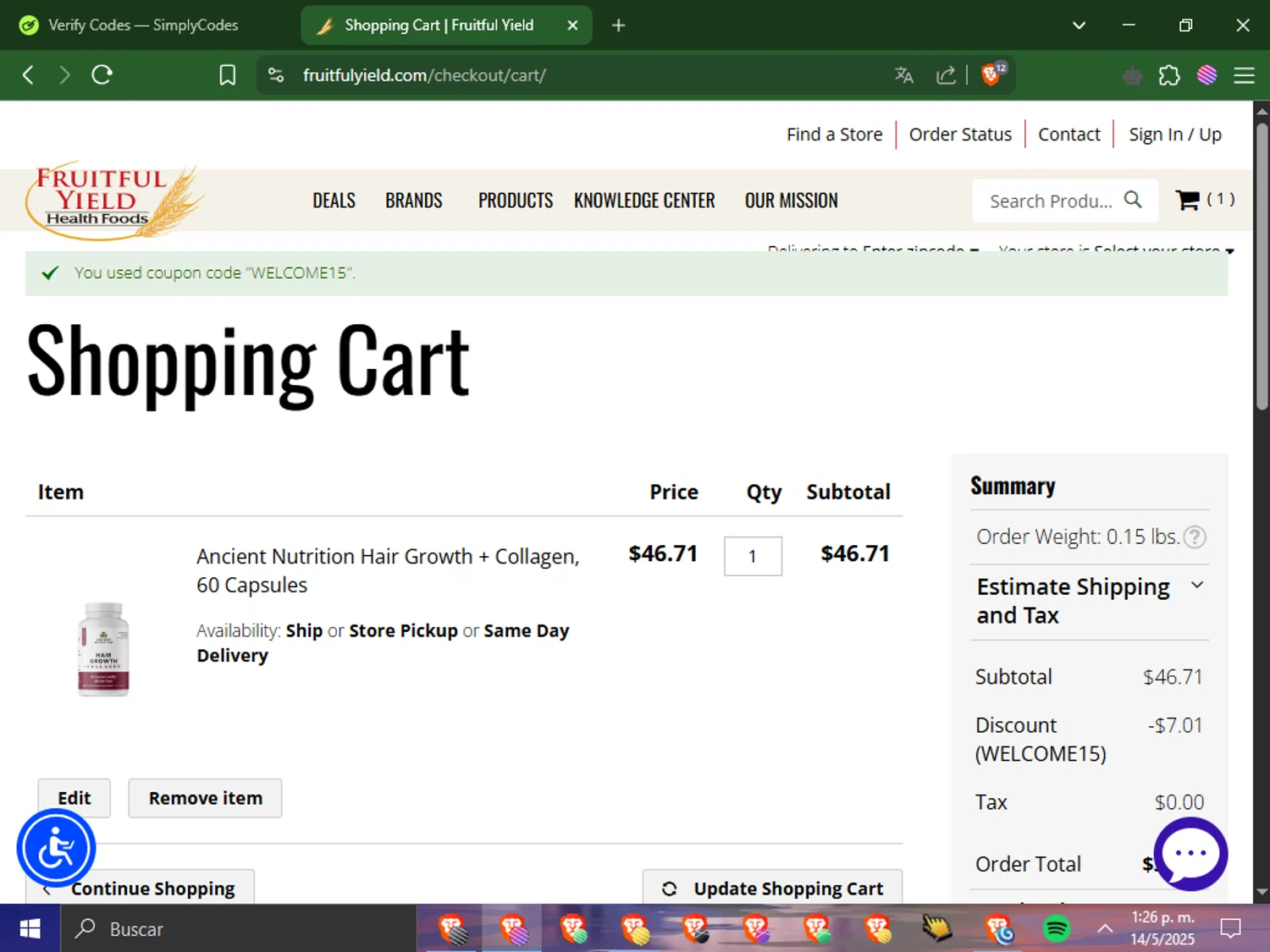Screen dimensions: 1270x952
Task: Expand Estimate Shipping and Tax section
Action: pyautogui.click(x=1090, y=601)
